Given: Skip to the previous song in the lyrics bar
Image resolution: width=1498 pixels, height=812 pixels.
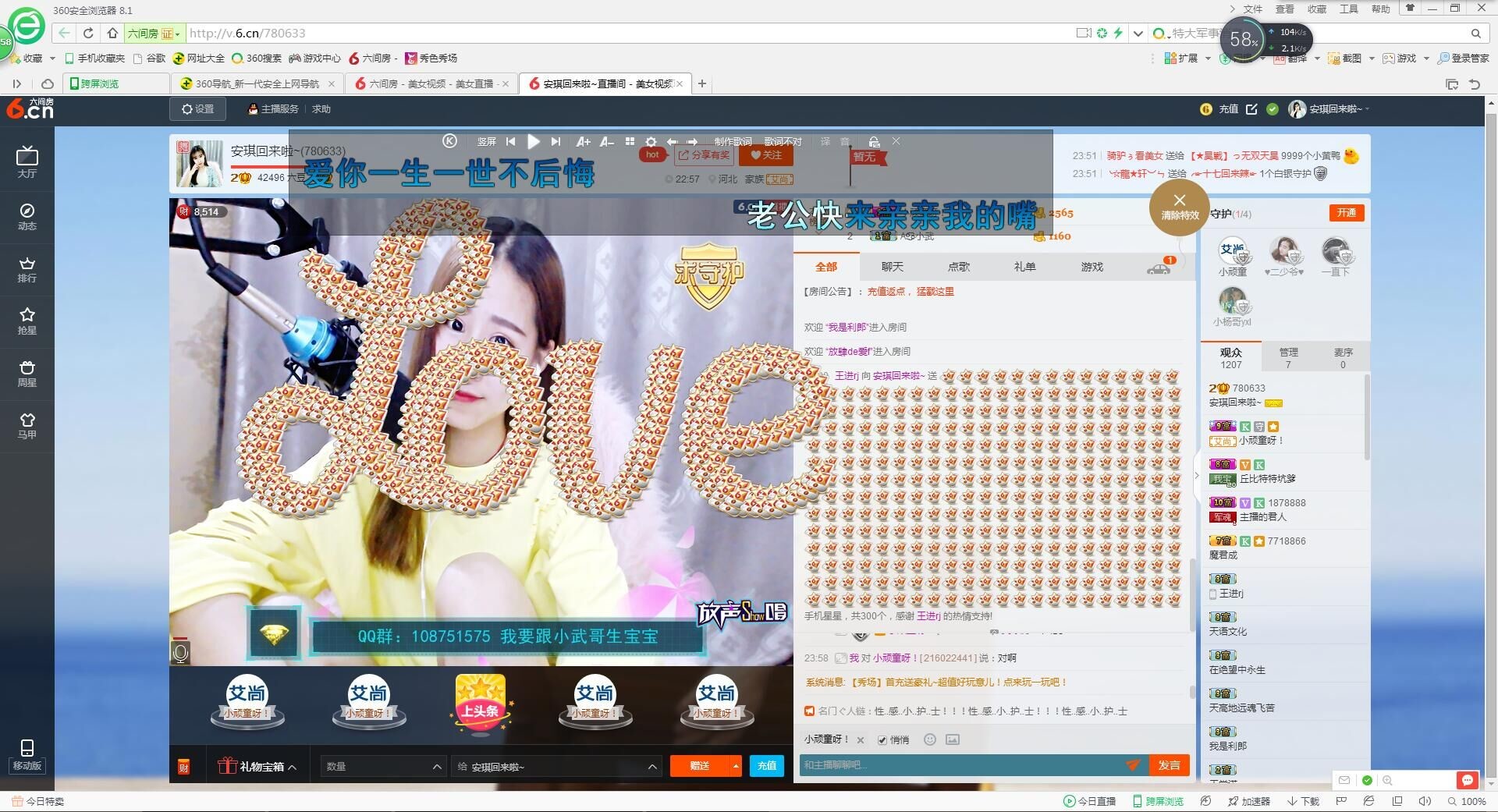Looking at the screenshot, I should coord(510,141).
